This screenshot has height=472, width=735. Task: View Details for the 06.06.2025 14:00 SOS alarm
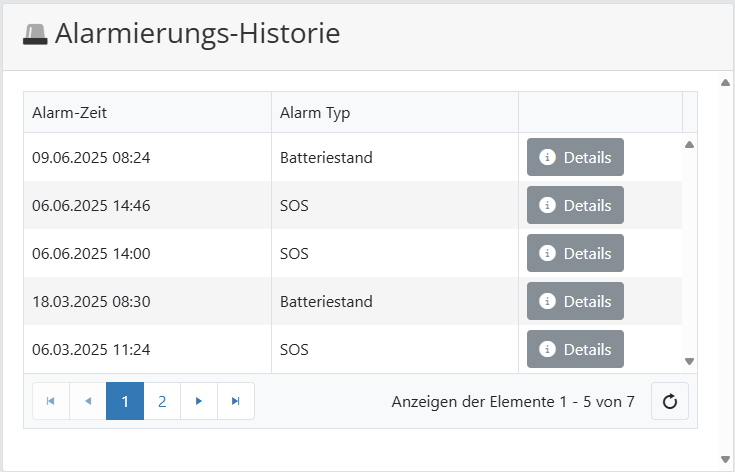point(575,253)
